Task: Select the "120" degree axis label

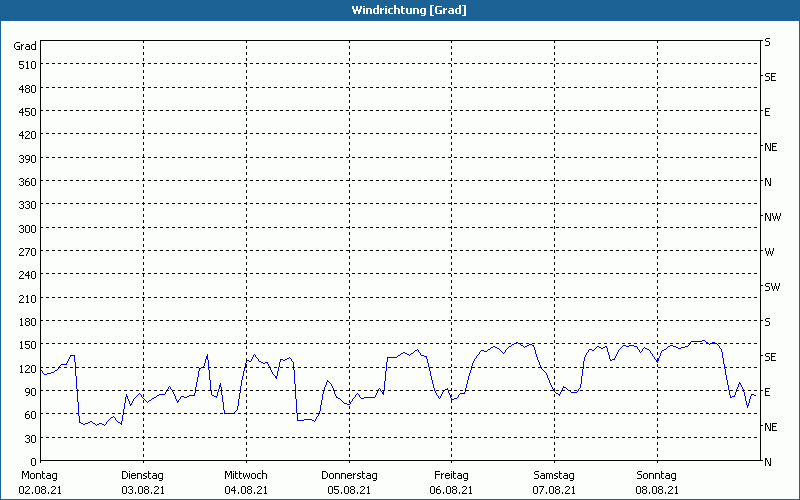Action: [28, 369]
